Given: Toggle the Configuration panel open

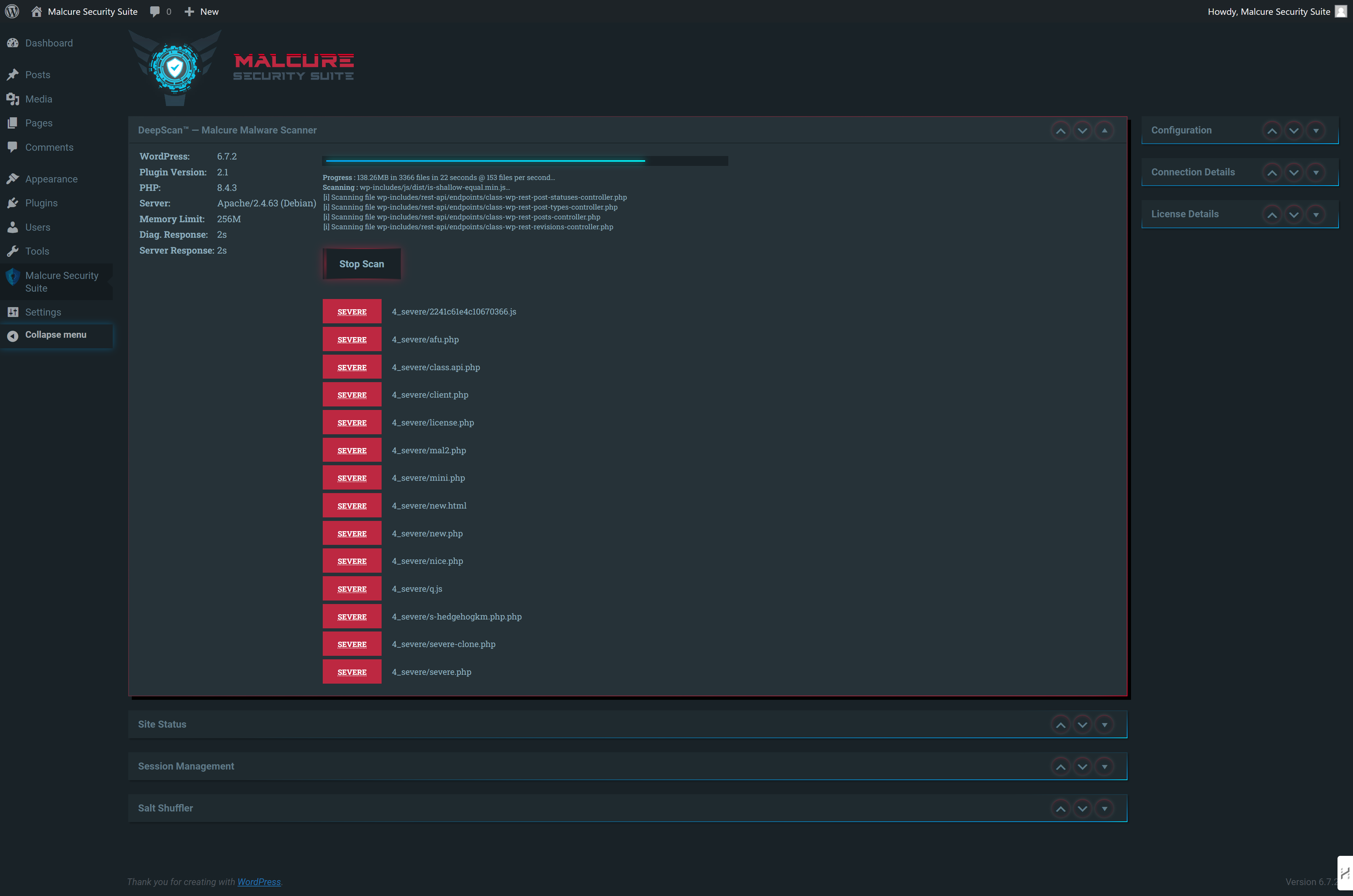Looking at the screenshot, I should pos(1316,130).
